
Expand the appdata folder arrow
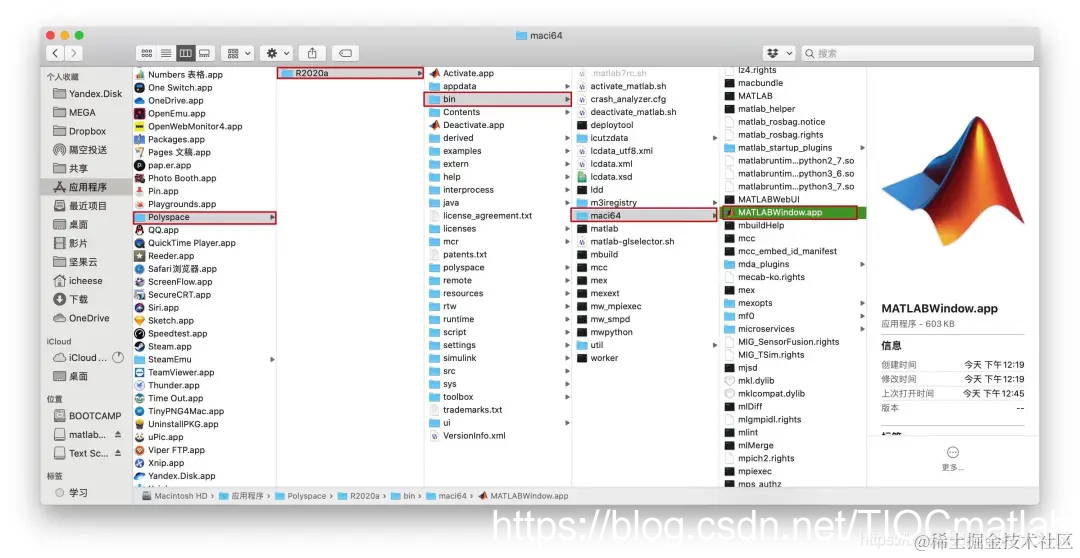pos(568,86)
